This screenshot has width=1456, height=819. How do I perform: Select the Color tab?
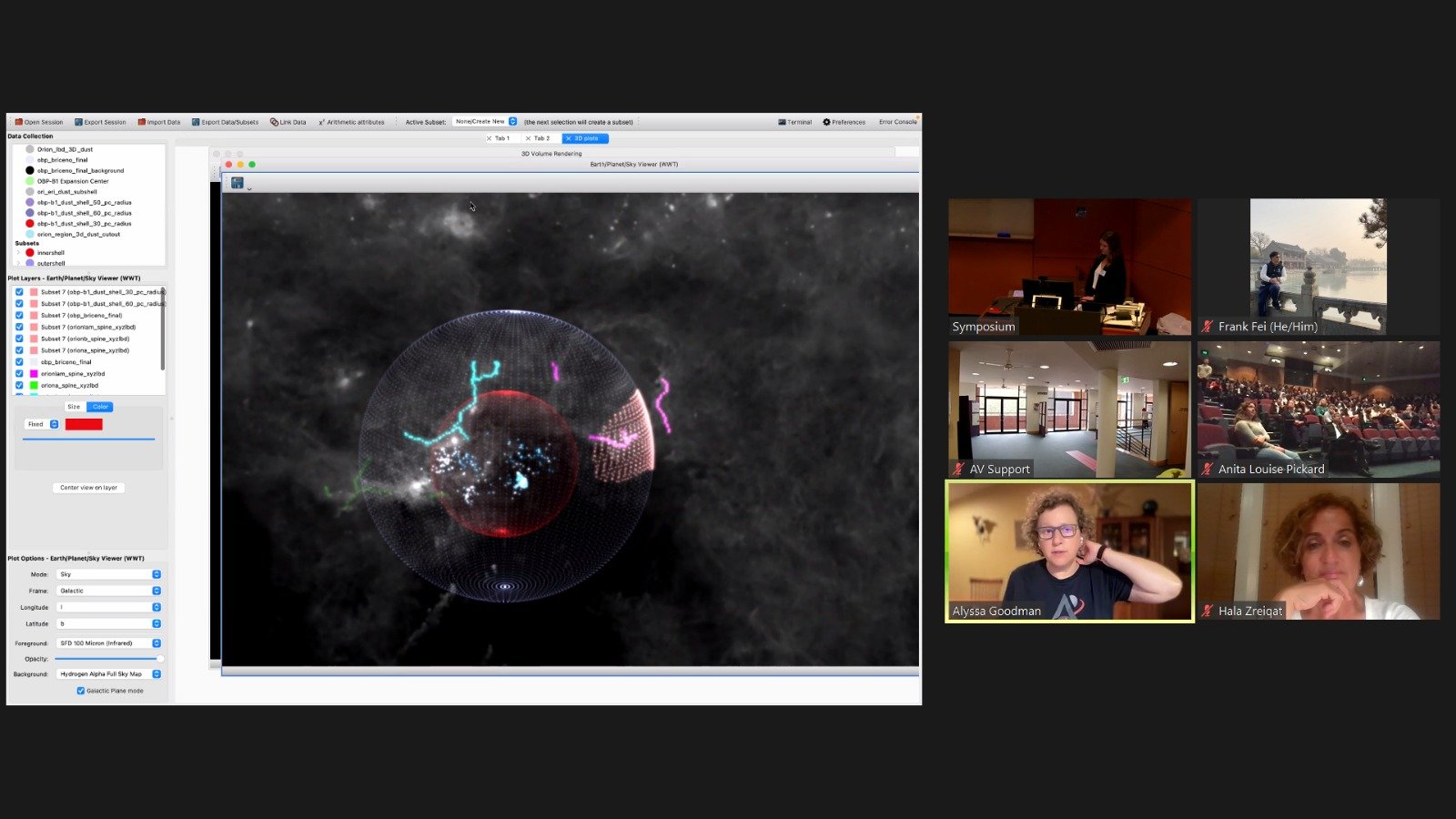[100, 407]
